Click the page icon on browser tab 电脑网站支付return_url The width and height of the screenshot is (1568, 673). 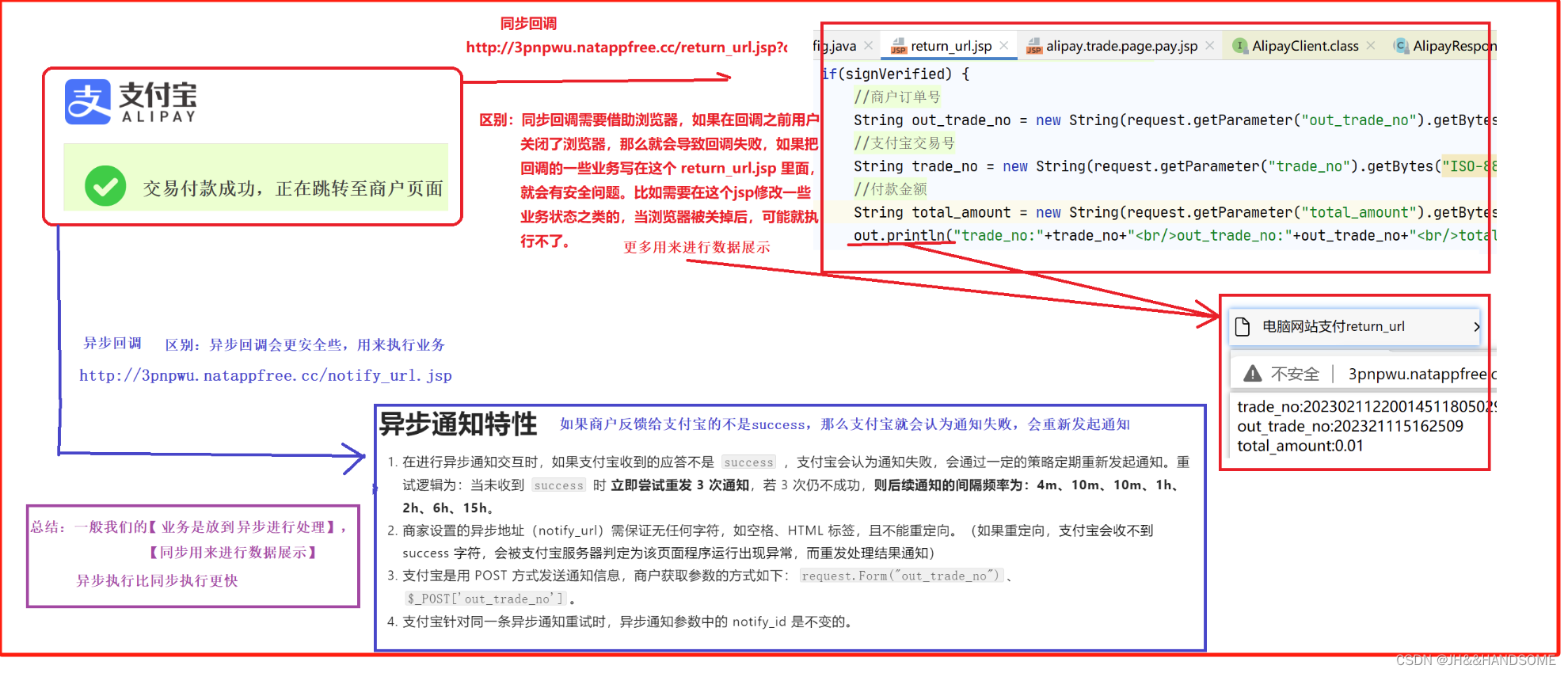1243,326
